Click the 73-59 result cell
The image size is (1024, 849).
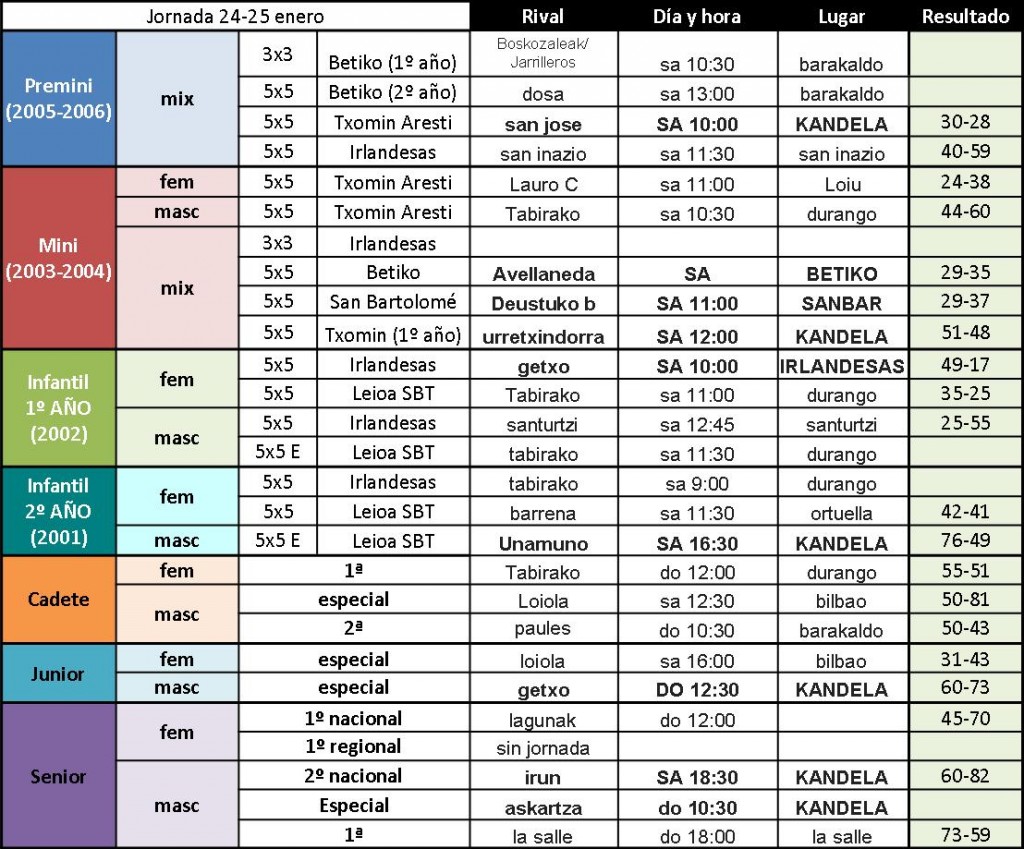[965, 835]
